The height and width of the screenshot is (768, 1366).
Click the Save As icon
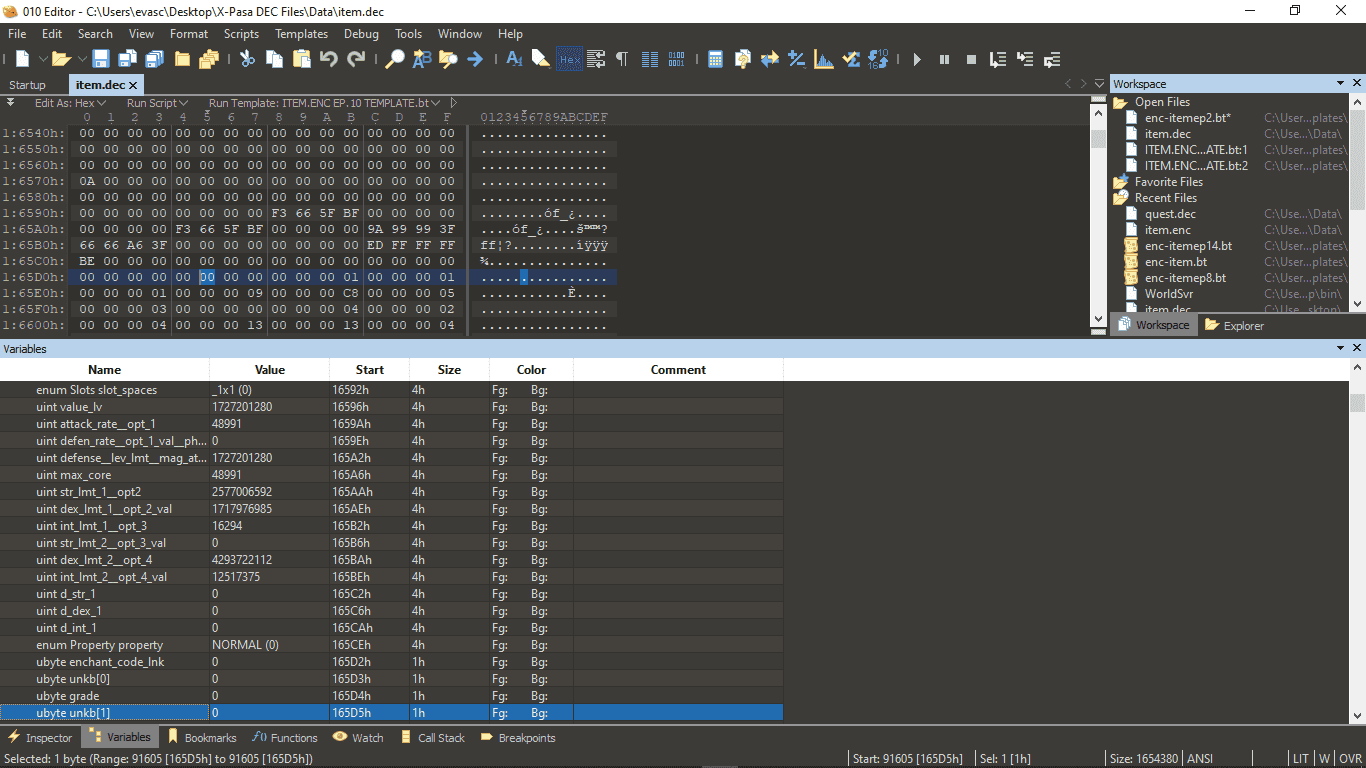coord(128,59)
